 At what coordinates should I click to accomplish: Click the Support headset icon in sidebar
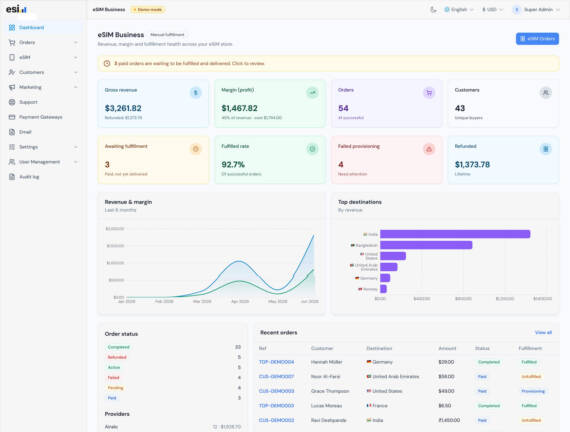12,102
